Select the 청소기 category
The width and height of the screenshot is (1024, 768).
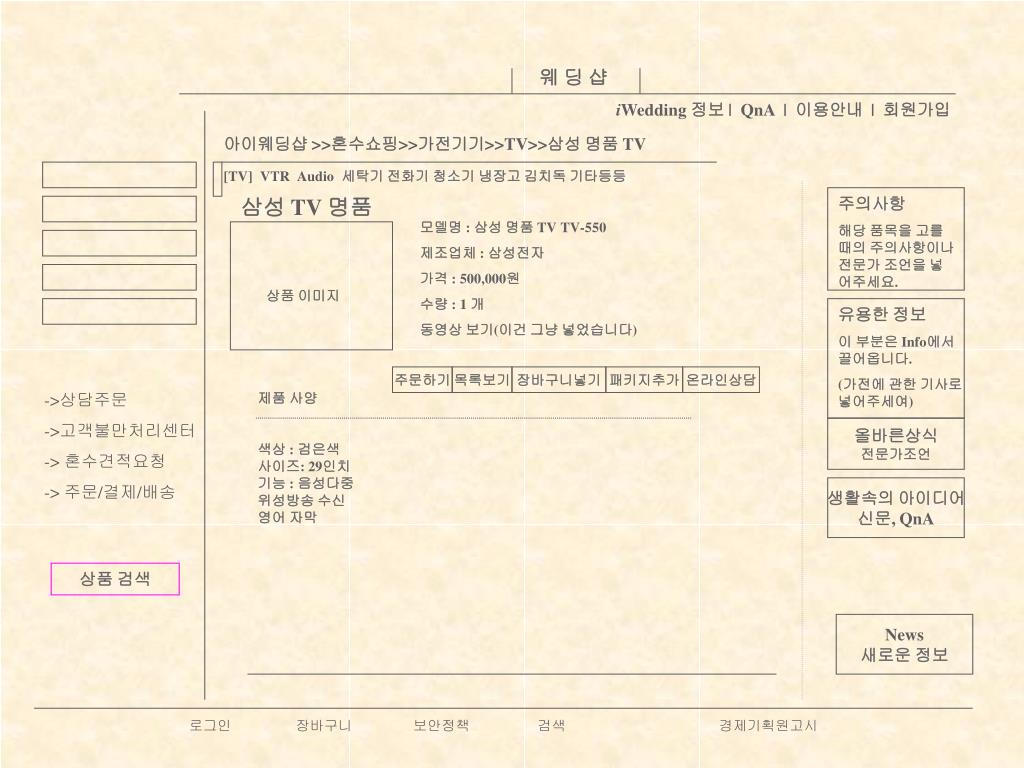click(453, 176)
